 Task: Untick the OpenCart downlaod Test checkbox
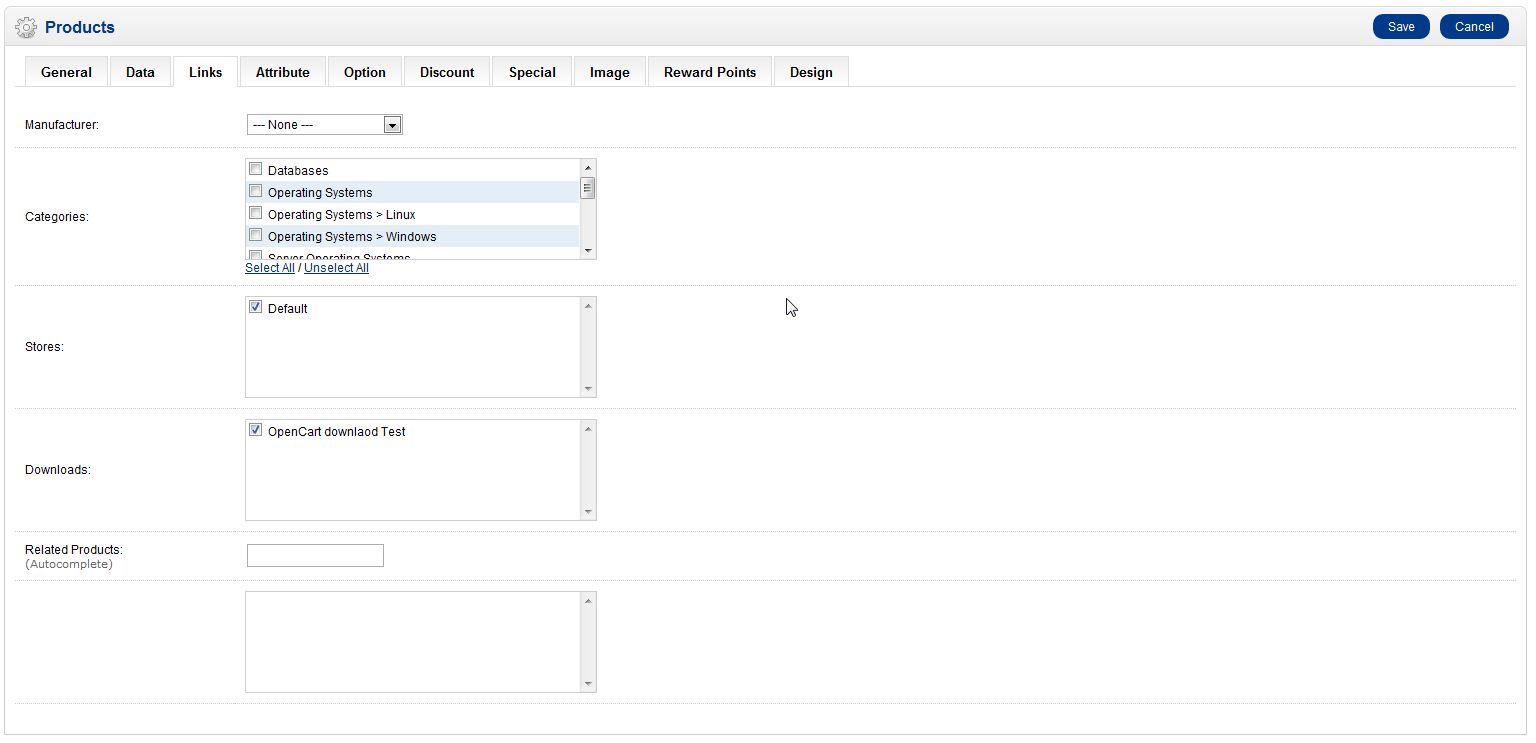[x=256, y=430]
